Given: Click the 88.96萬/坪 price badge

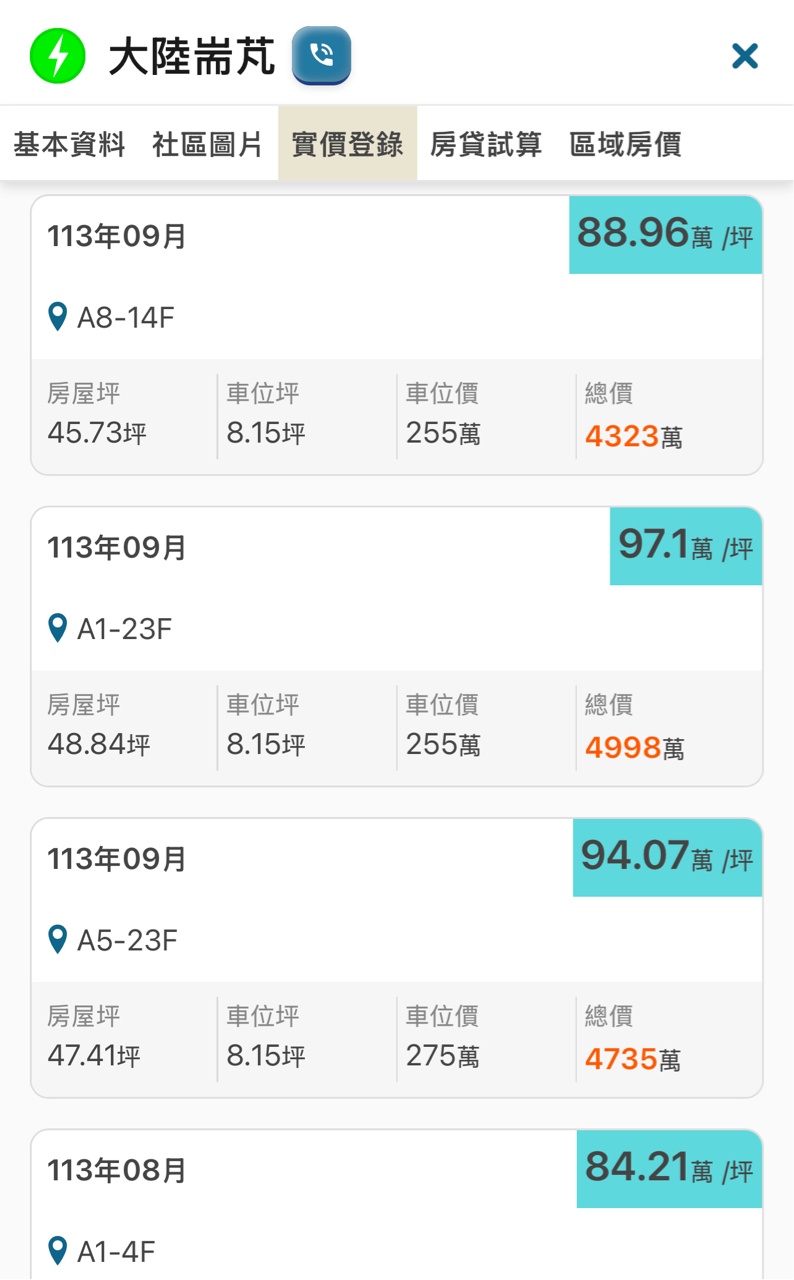Looking at the screenshot, I should (x=665, y=235).
